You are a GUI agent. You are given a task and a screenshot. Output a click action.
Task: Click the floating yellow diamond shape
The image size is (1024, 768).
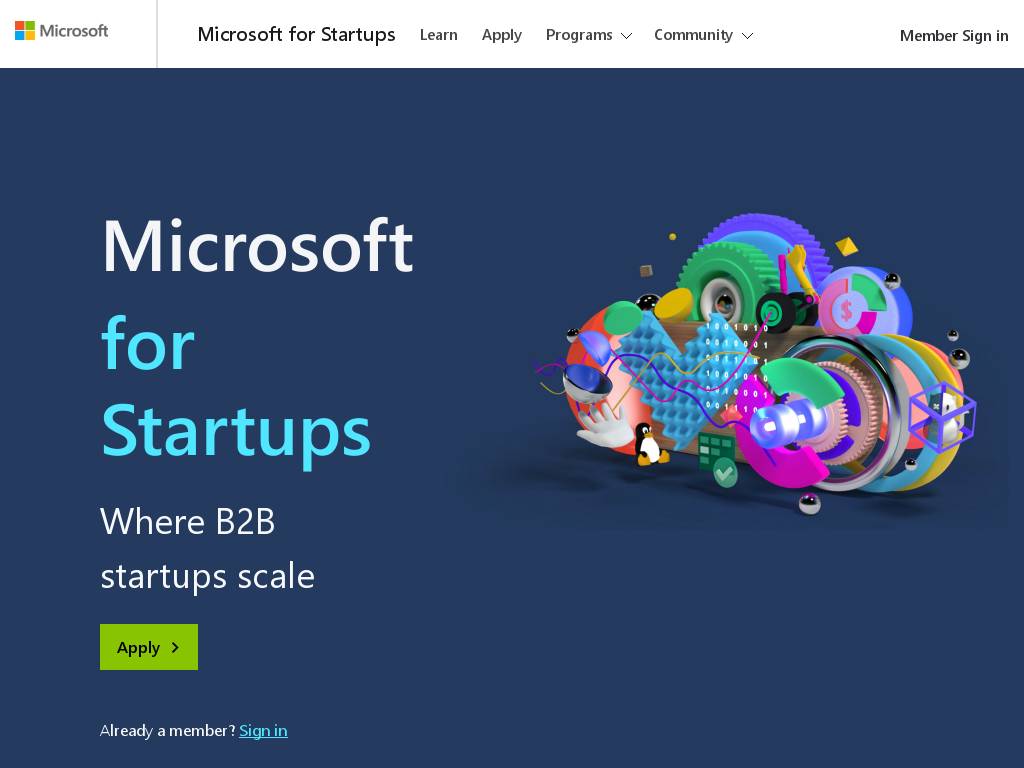click(847, 245)
